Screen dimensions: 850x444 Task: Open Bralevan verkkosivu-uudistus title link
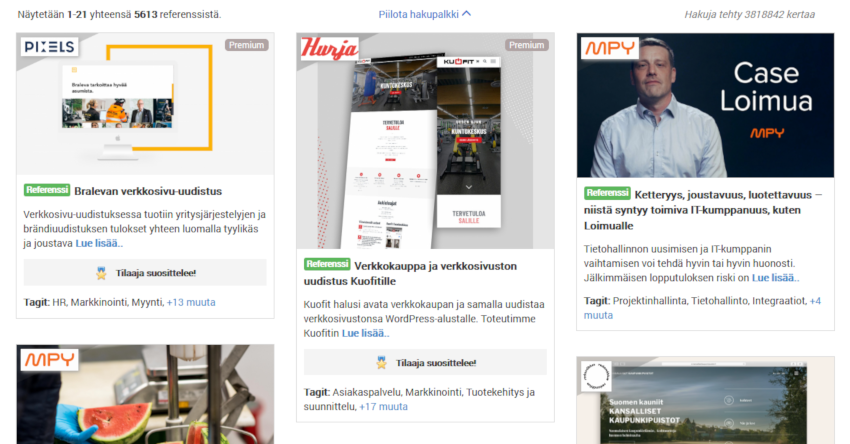point(148,191)
